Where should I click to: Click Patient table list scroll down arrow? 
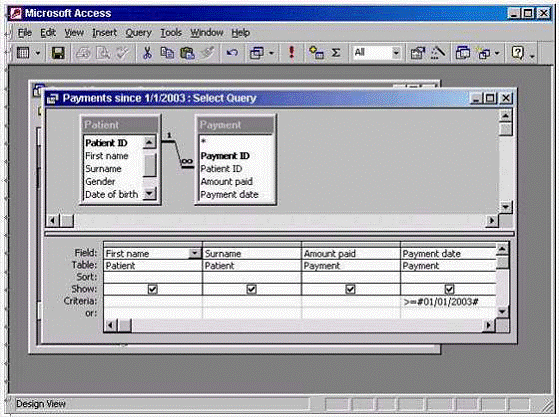[x=149, y=194]
